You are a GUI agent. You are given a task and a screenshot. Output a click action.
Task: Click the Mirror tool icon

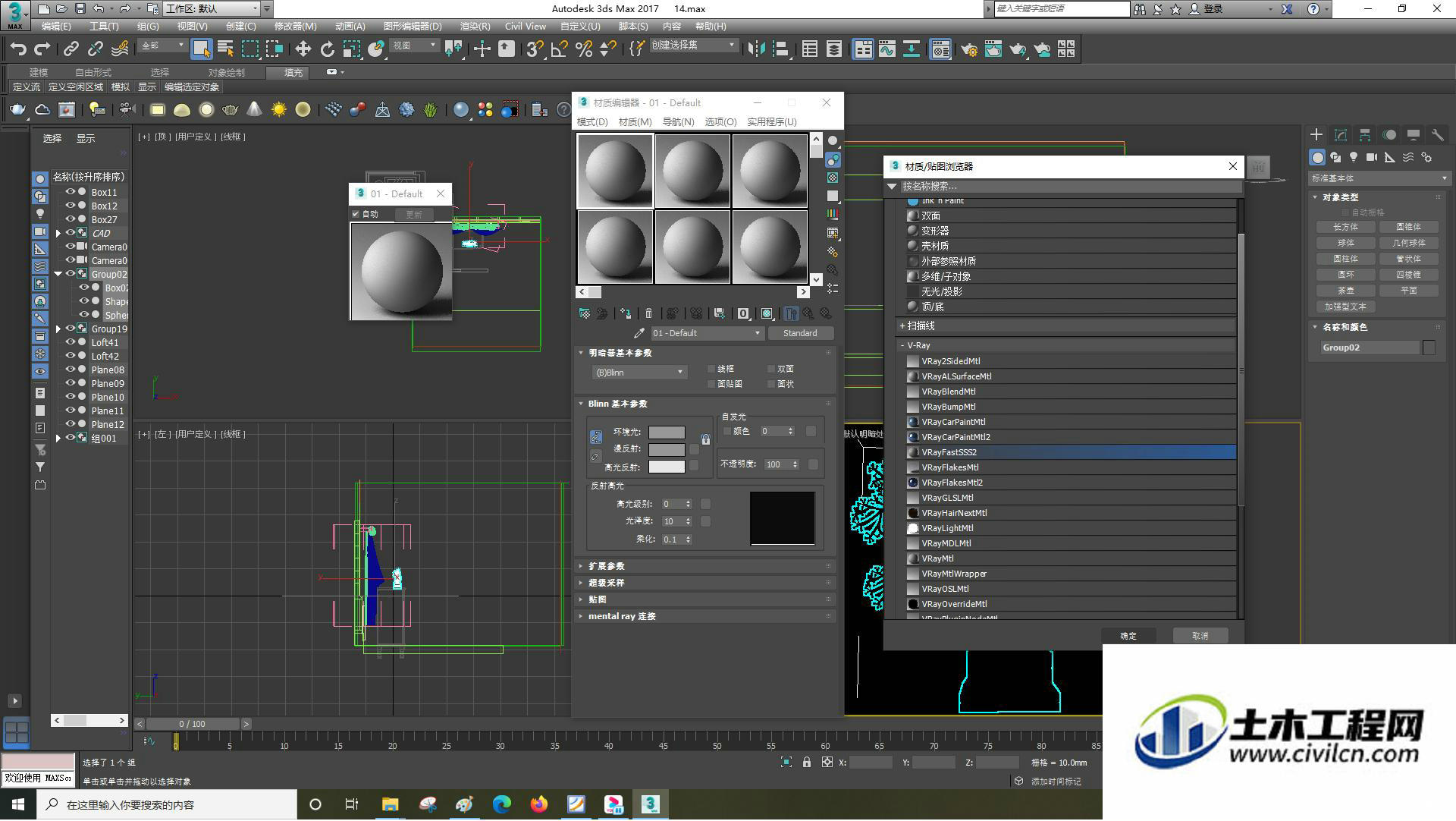tap(756, 49)
